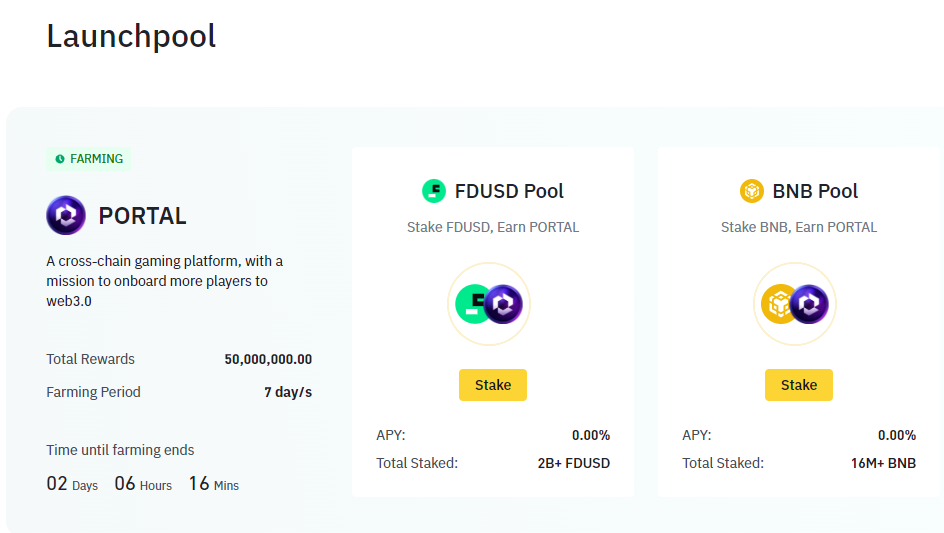Viewport: 944px width, 533px height.
Task: Click the FDUSD Pool APY 0.00% value
Action: pos(591,435)
